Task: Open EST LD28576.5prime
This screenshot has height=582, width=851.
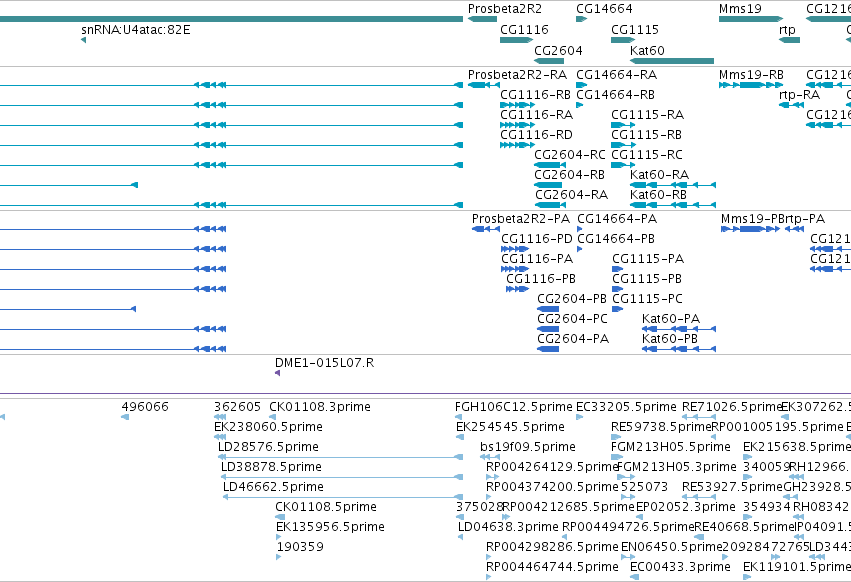Action: [x=268, y=447]
